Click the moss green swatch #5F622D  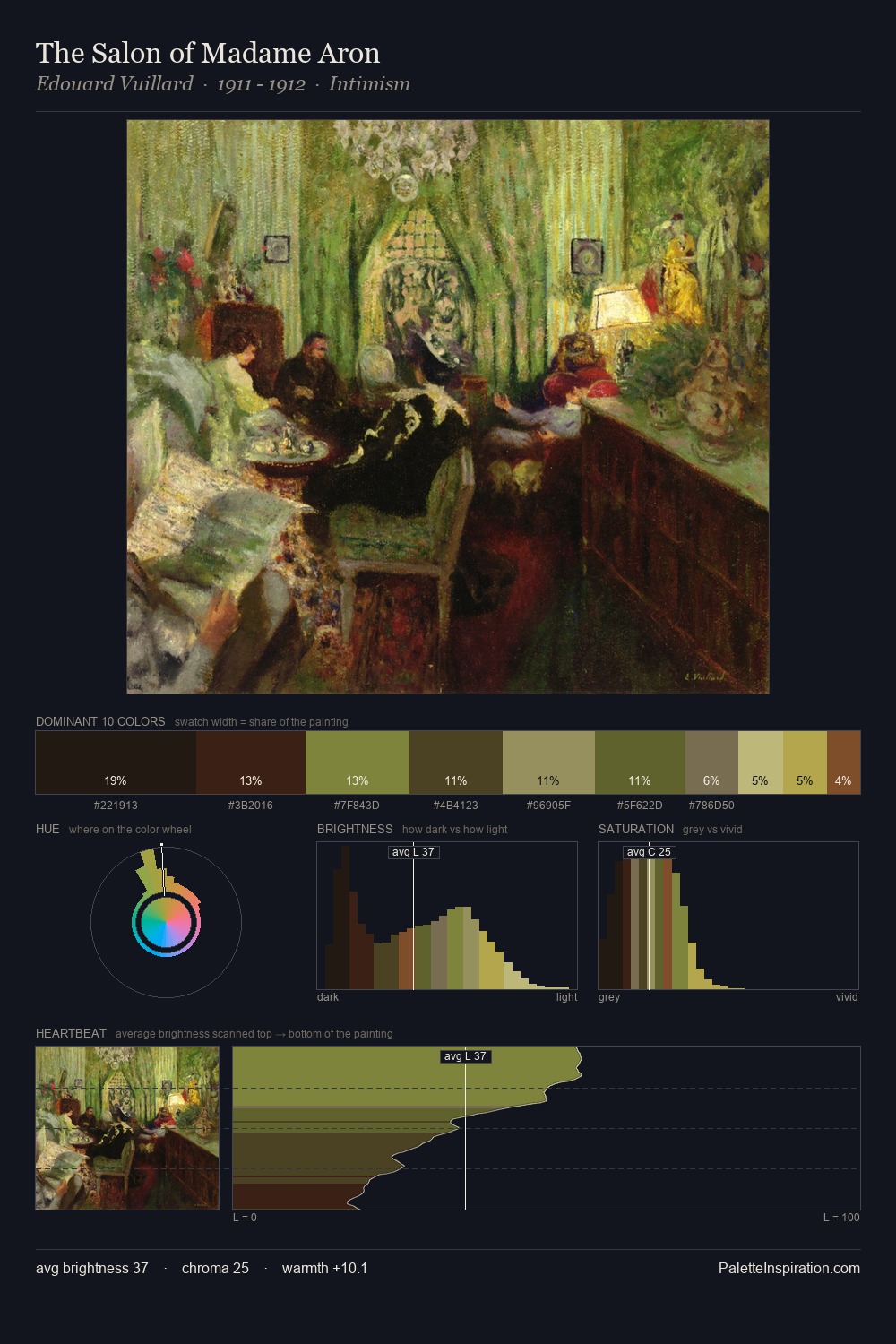[640, 762]
